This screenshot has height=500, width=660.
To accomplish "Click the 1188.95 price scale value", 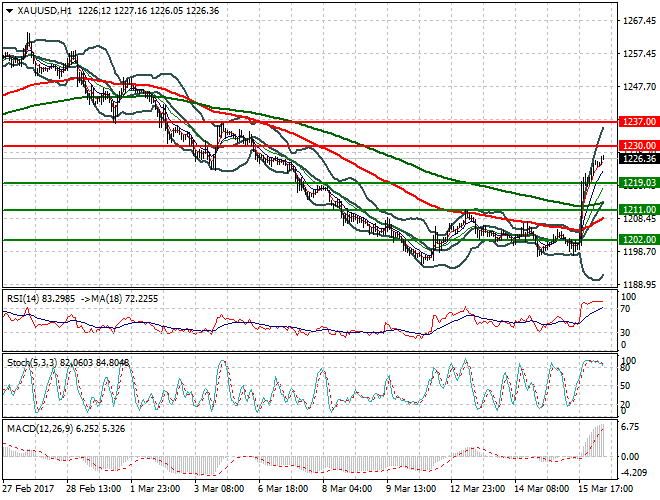I will pyautogui.click(x=636, y=285).
